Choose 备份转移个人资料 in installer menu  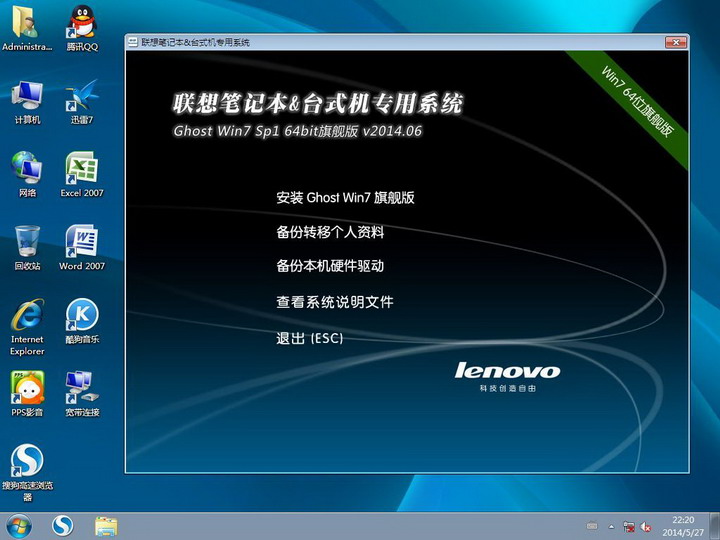pyautogui.click(x=330, y=232)
